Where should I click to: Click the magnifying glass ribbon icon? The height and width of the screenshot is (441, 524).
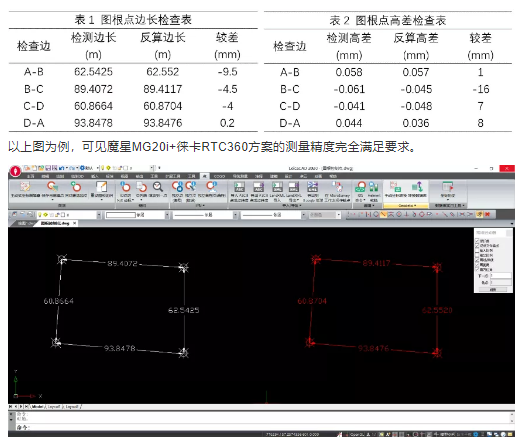point(158,186)
